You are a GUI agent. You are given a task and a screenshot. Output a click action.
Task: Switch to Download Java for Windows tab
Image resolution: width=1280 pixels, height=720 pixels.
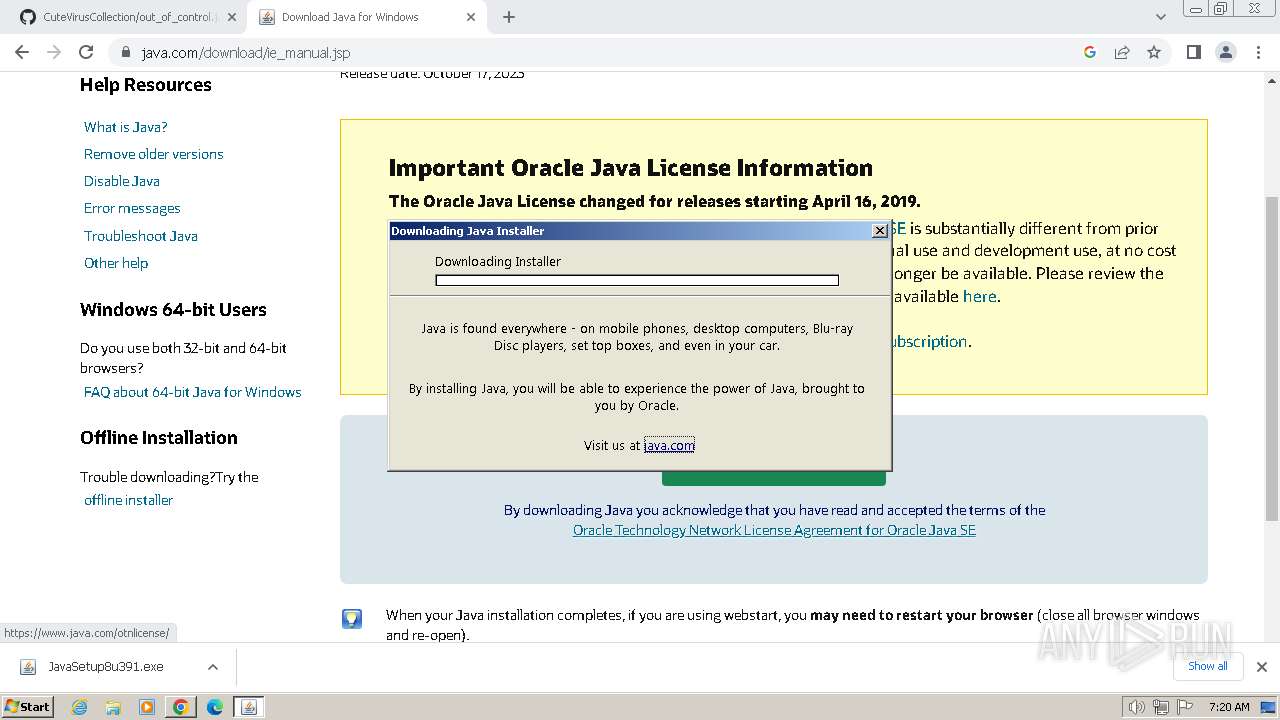click(x=350, y=17)
